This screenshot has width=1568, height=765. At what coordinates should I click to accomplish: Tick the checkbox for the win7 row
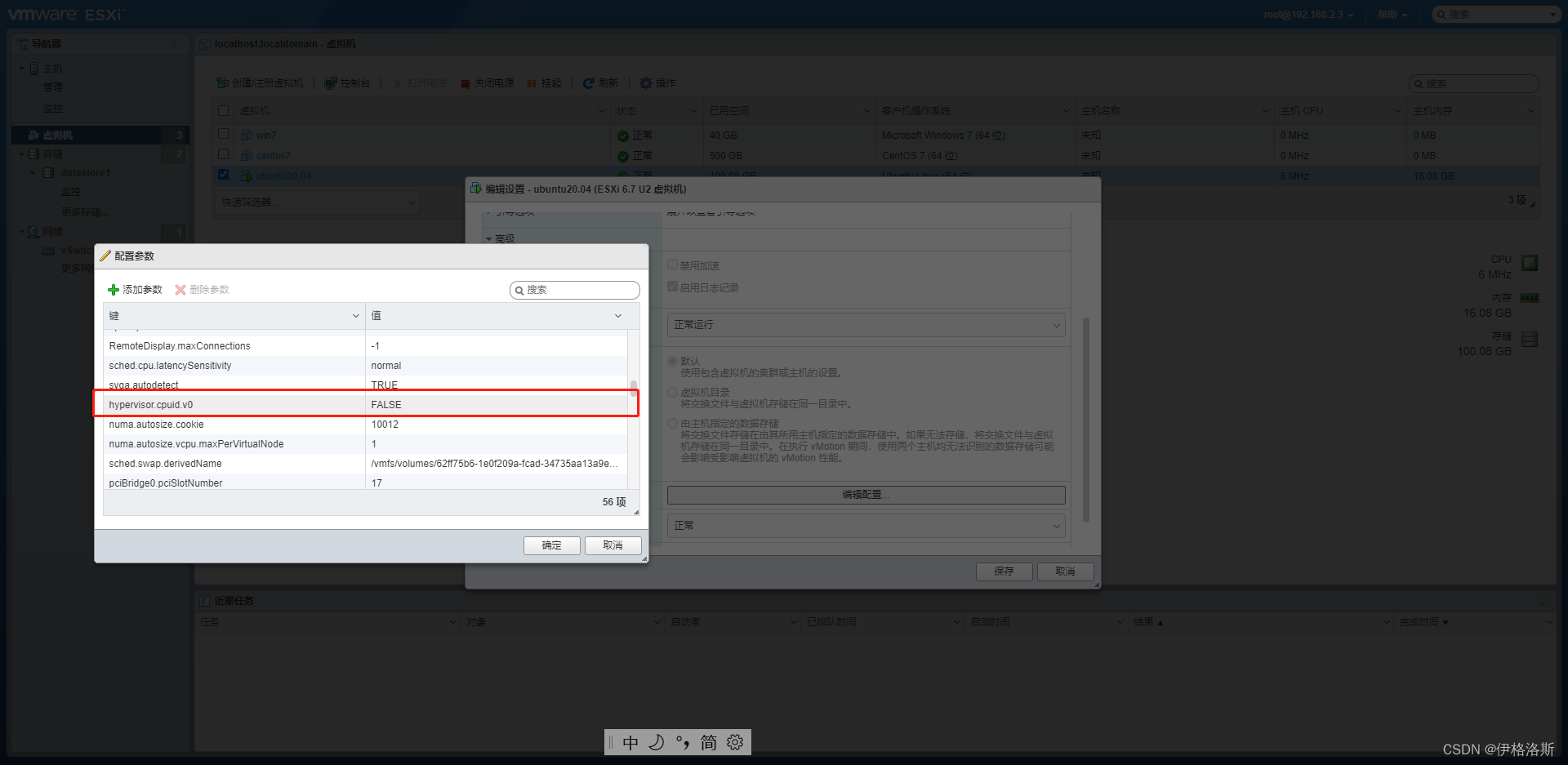[224, 134]
